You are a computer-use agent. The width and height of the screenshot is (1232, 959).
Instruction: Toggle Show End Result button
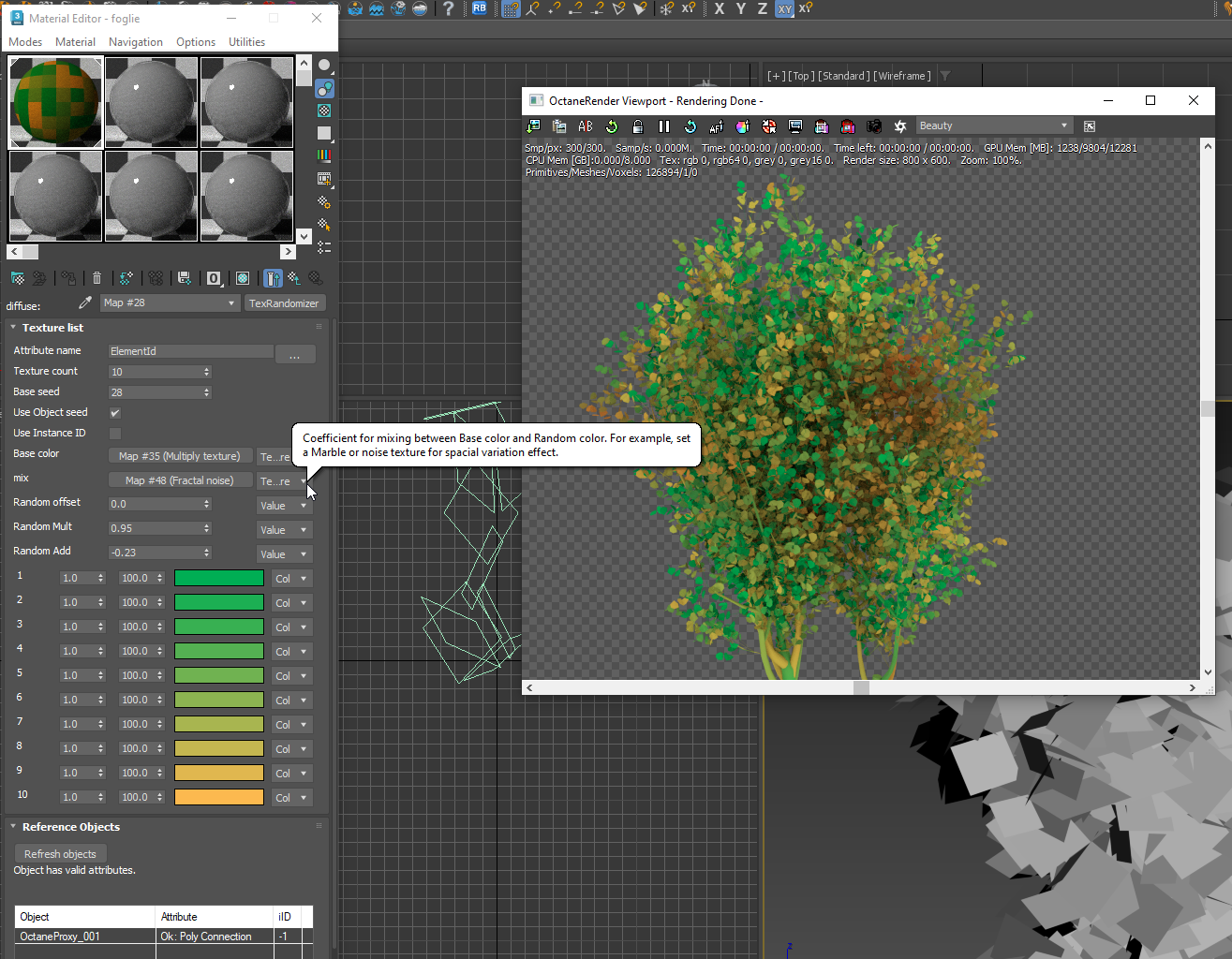coord(273,278)
